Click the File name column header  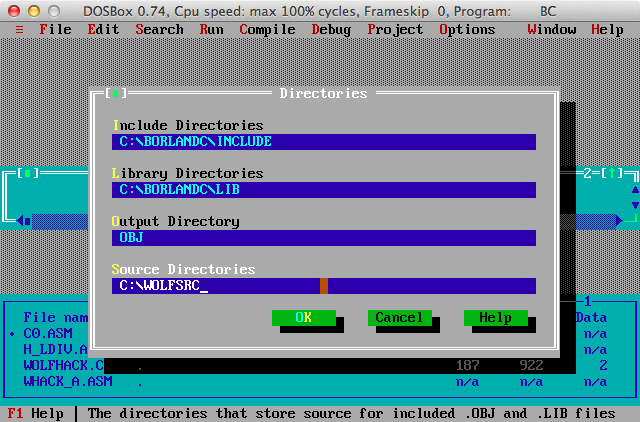[56, 318]
